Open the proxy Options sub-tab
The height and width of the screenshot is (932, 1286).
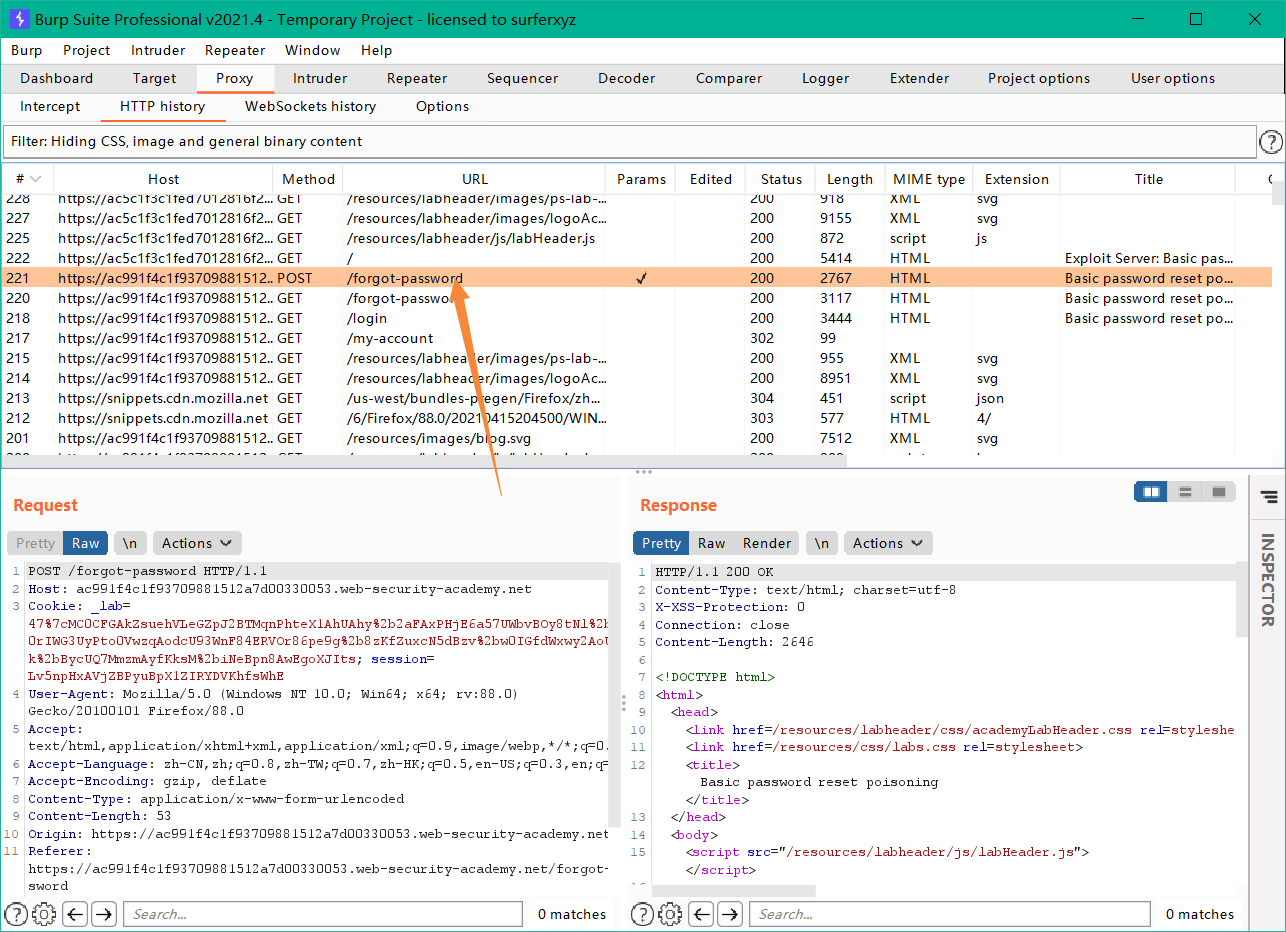(442, 106)
